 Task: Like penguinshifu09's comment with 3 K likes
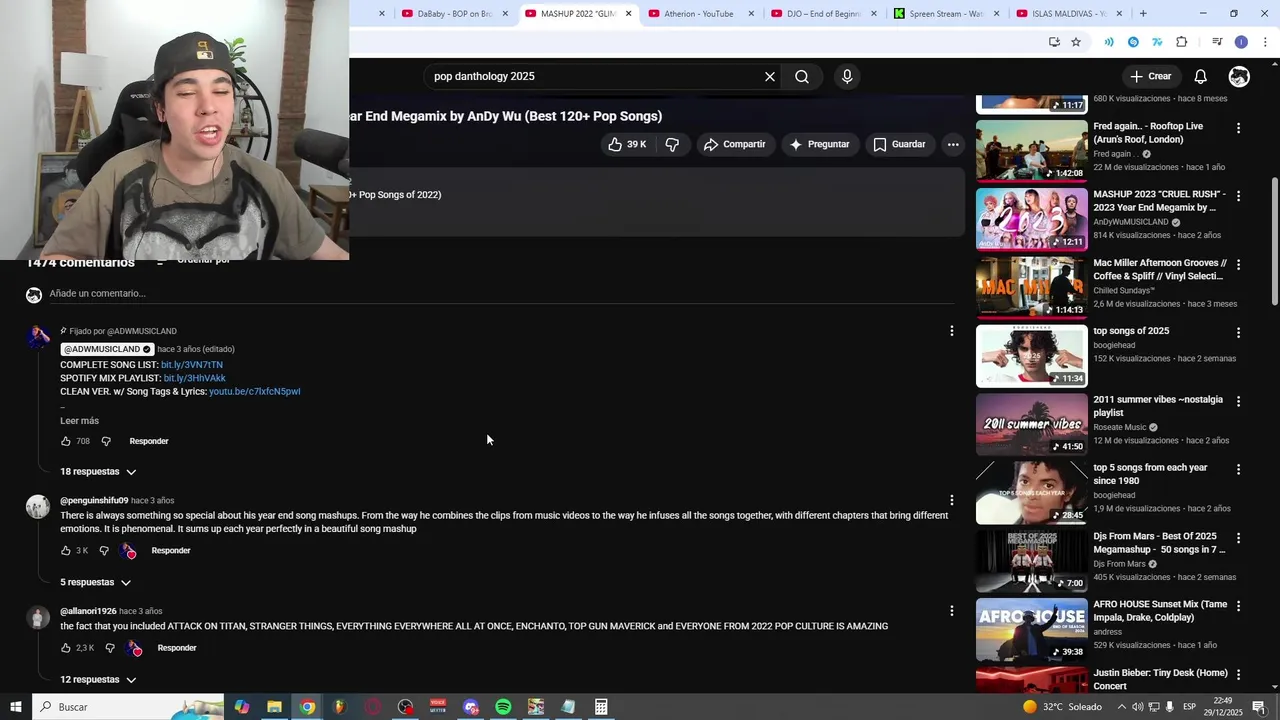click(x=66, y=551)
